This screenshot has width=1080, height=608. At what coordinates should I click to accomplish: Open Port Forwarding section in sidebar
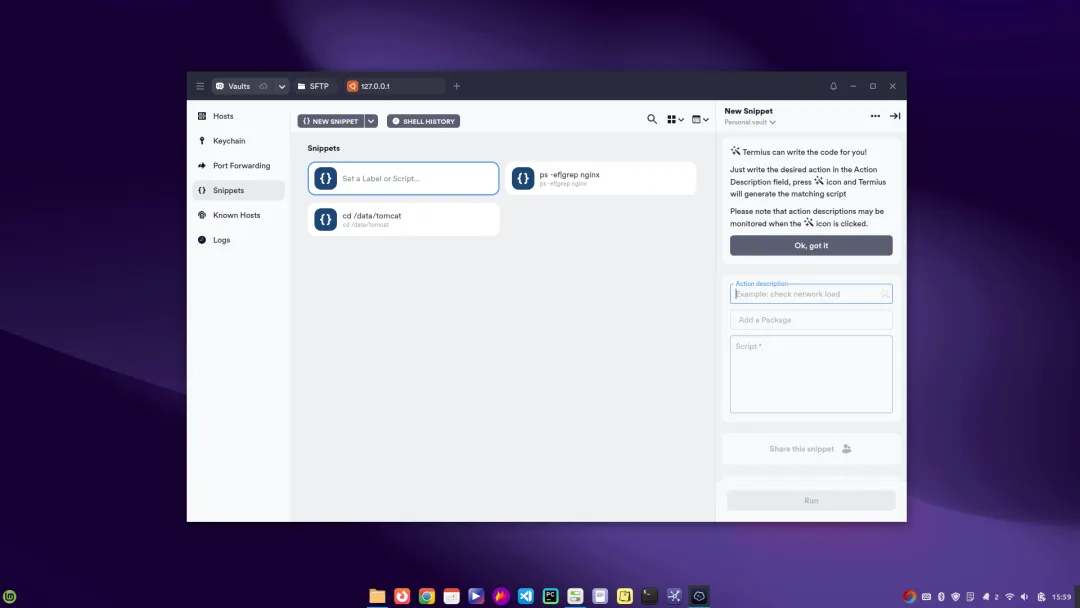click(x=239, y=166)
